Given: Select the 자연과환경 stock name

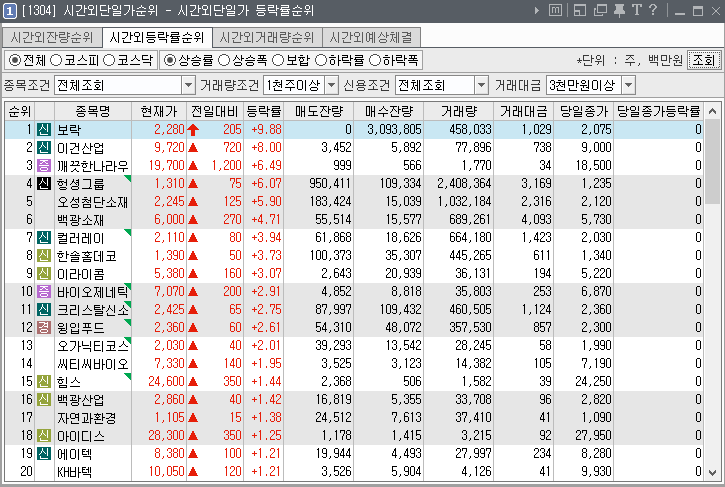Looking at the screenshot, I should pyautogui.click(x=86, y=418).
